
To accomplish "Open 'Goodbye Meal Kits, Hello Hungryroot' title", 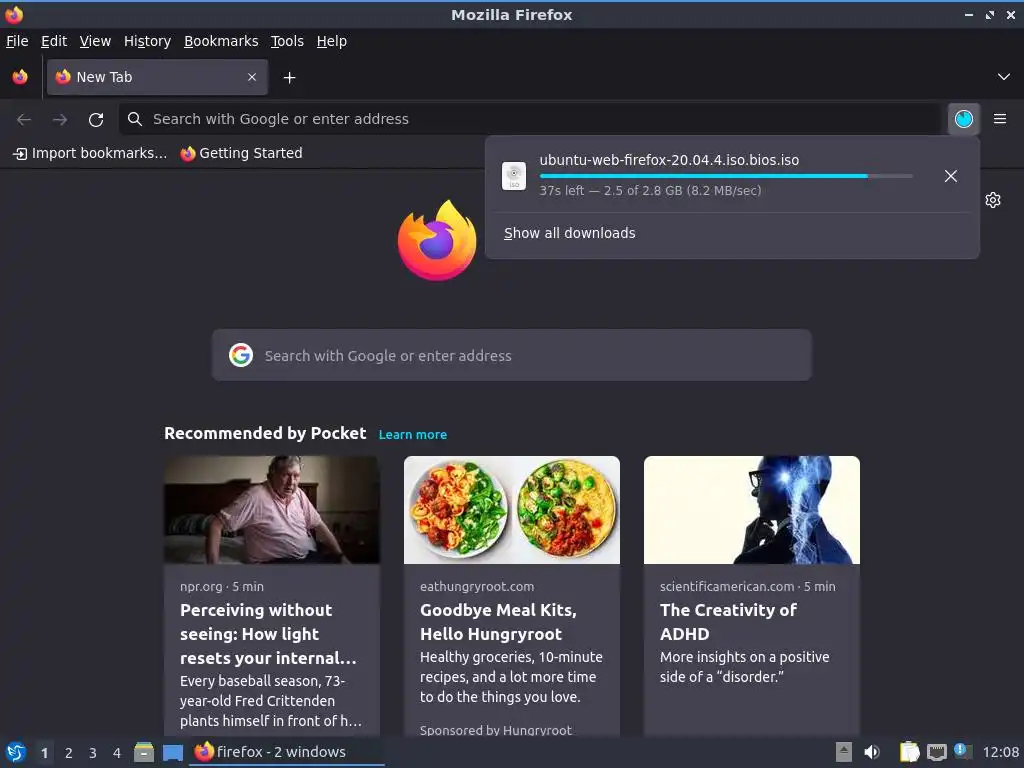I will pos(498,622).
